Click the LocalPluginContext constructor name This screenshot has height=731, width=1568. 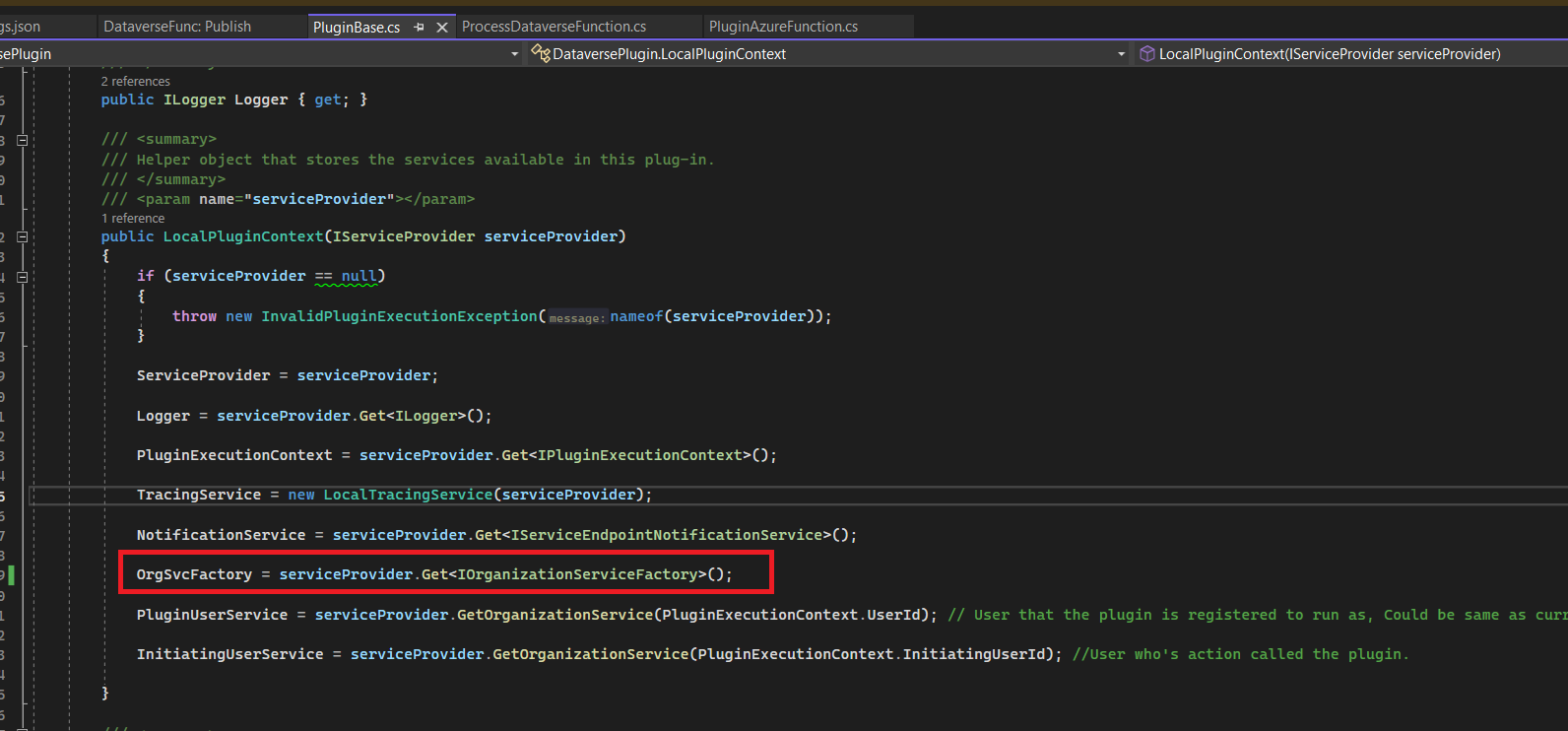point(243,236)
